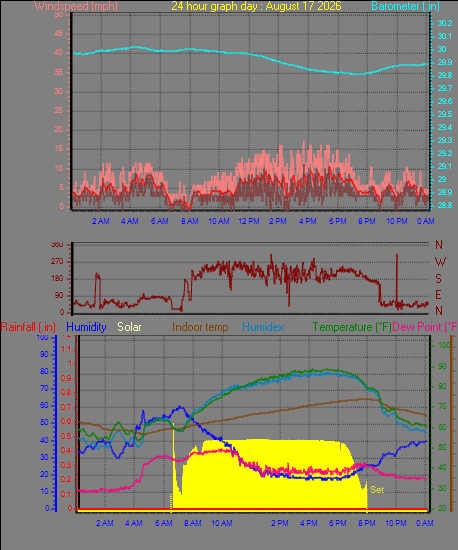
Task: Click the 24 hour graph day title
Action: [x=256, y=6]
